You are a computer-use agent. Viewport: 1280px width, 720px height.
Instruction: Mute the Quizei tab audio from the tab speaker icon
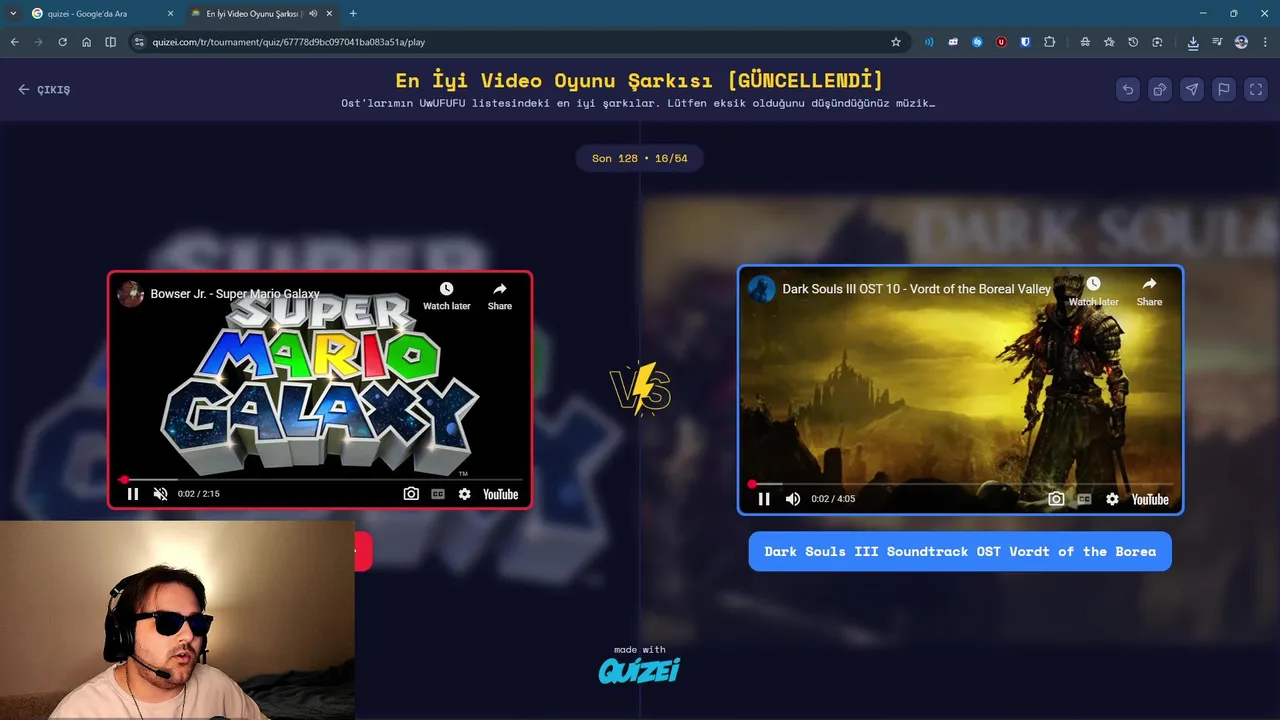[313, 13]
